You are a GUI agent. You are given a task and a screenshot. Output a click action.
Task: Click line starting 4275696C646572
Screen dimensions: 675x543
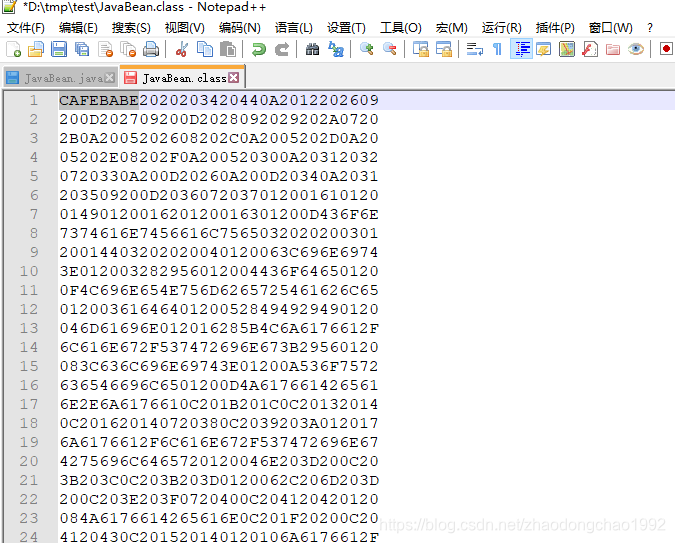tap(219, 461)
